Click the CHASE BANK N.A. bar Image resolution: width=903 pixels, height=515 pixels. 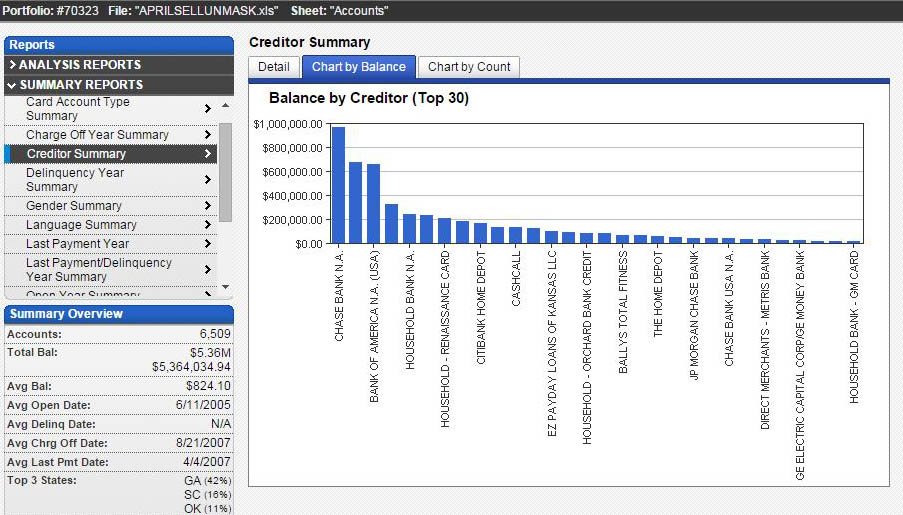coord(339,185)
